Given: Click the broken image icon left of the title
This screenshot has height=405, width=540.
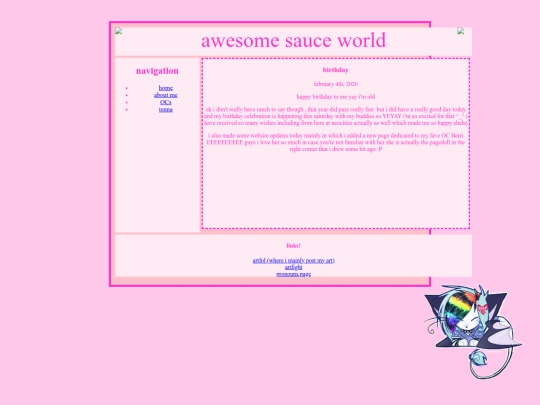Looking at the screenshot, I should (118, 31).
